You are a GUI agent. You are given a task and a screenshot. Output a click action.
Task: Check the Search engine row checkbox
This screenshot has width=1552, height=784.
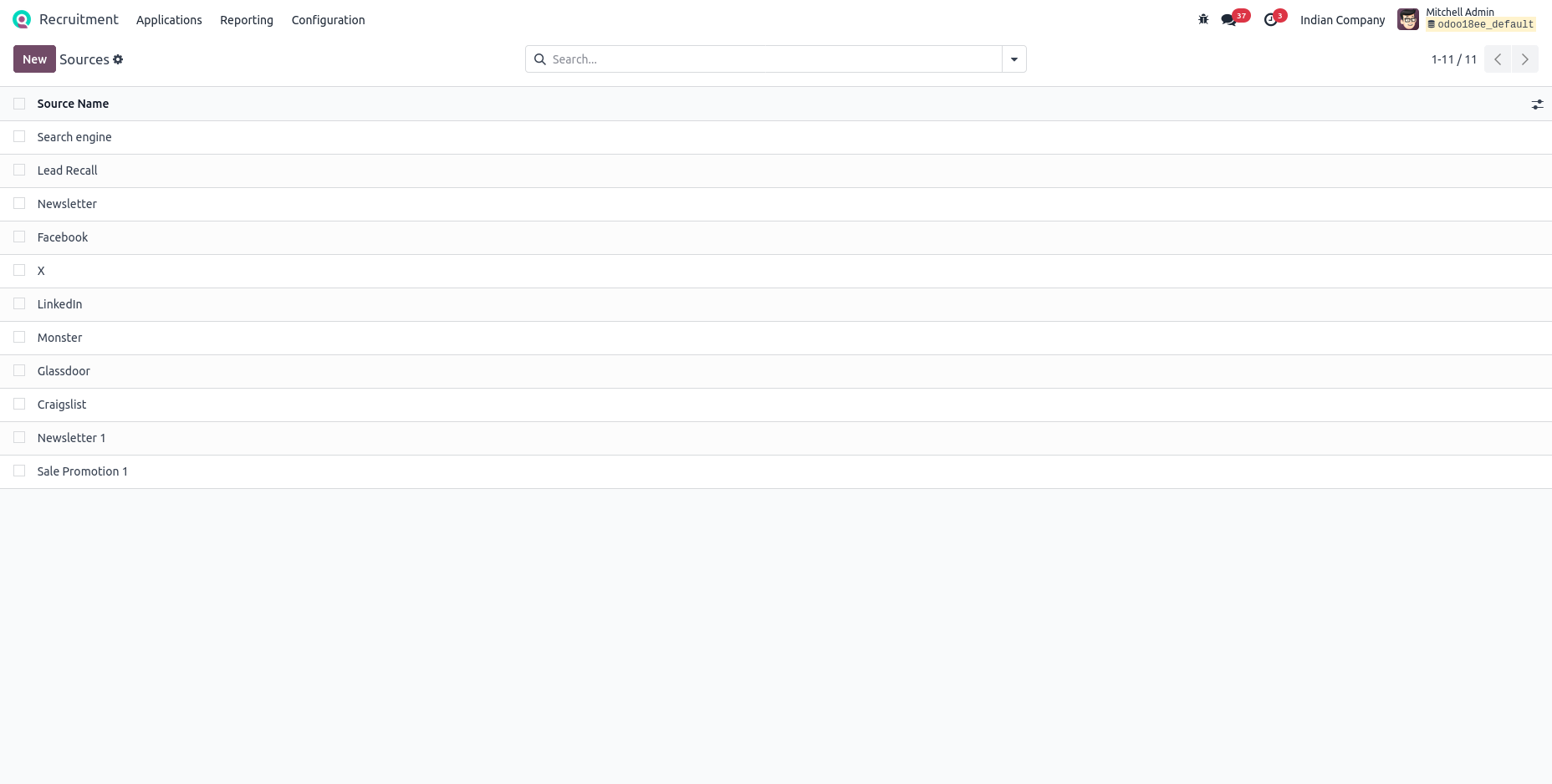tap(19, 136)
